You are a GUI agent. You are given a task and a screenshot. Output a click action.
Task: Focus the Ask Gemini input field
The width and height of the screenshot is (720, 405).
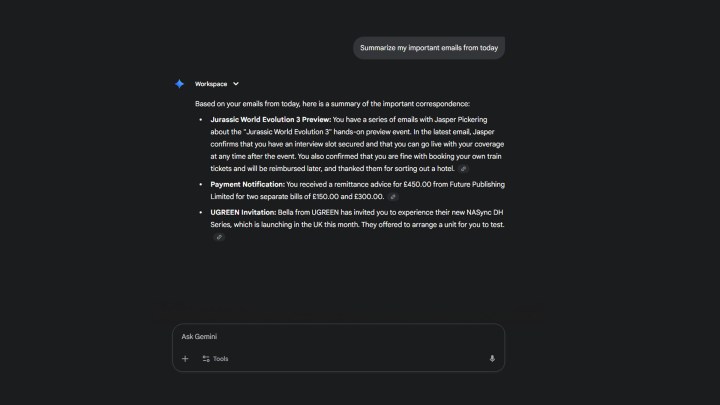pos(338,337)
